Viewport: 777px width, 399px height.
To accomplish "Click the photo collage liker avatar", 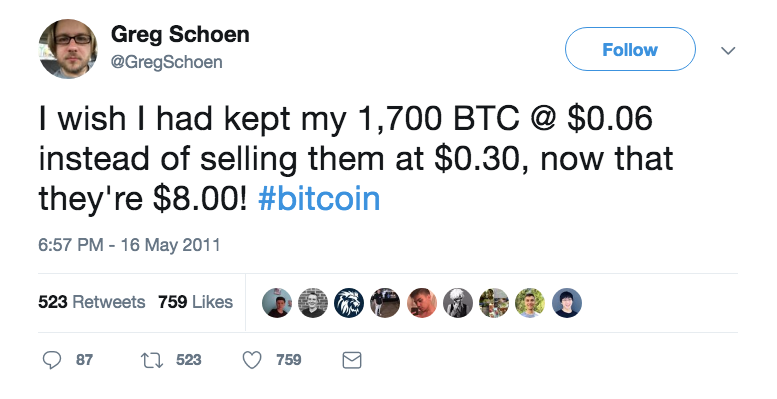I will pos(494,303).
